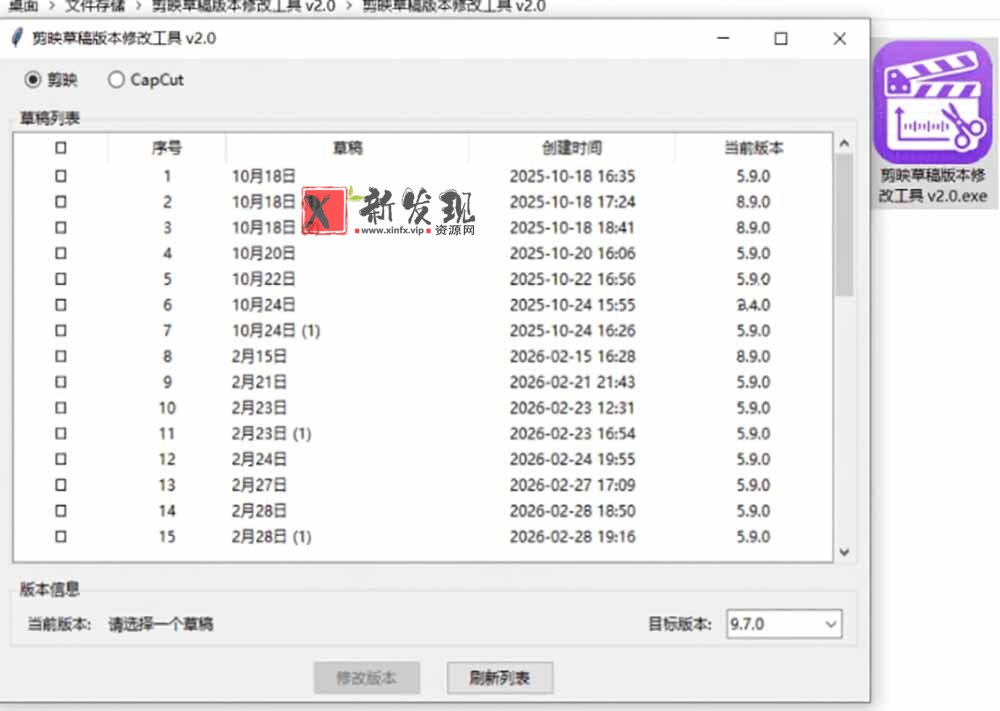1000x711 pixels.
Task: Check the box for draft 13 (2月27日)
Action: pyautogui.click(x=61, y=485)
